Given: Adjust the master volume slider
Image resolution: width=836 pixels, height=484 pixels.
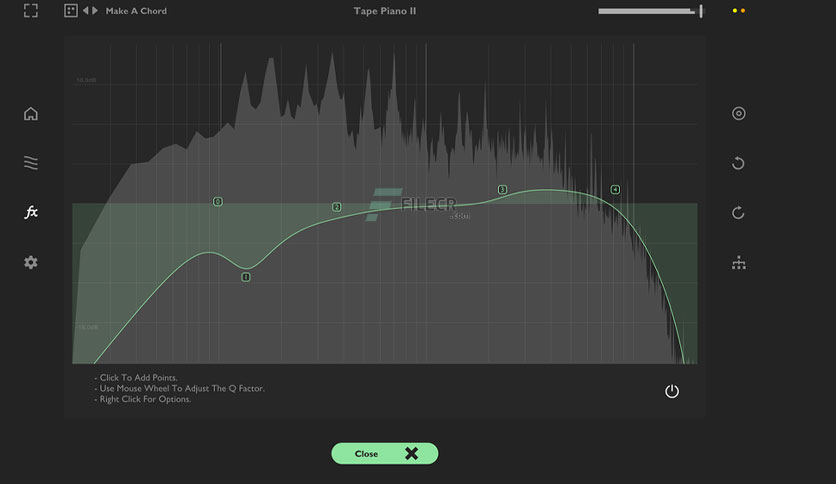Looking at the screenshot, I should 650,11.
